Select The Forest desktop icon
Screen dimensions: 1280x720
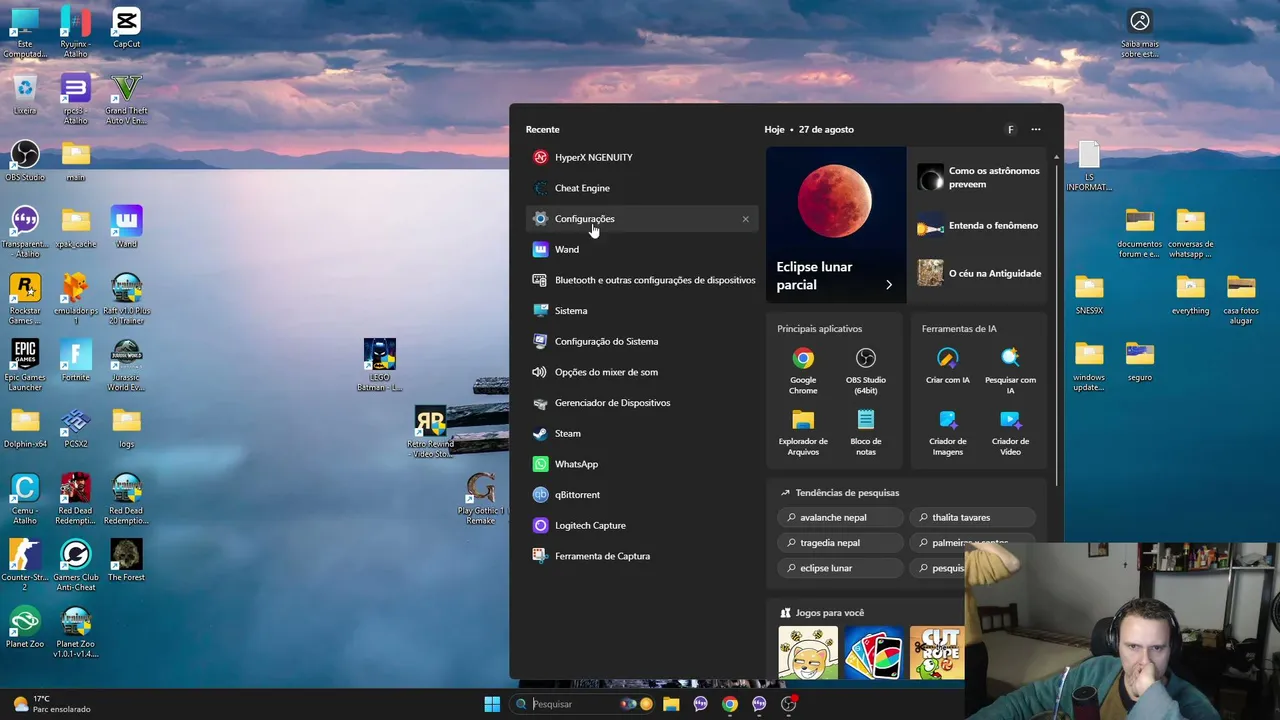click(x=126, y=561)
